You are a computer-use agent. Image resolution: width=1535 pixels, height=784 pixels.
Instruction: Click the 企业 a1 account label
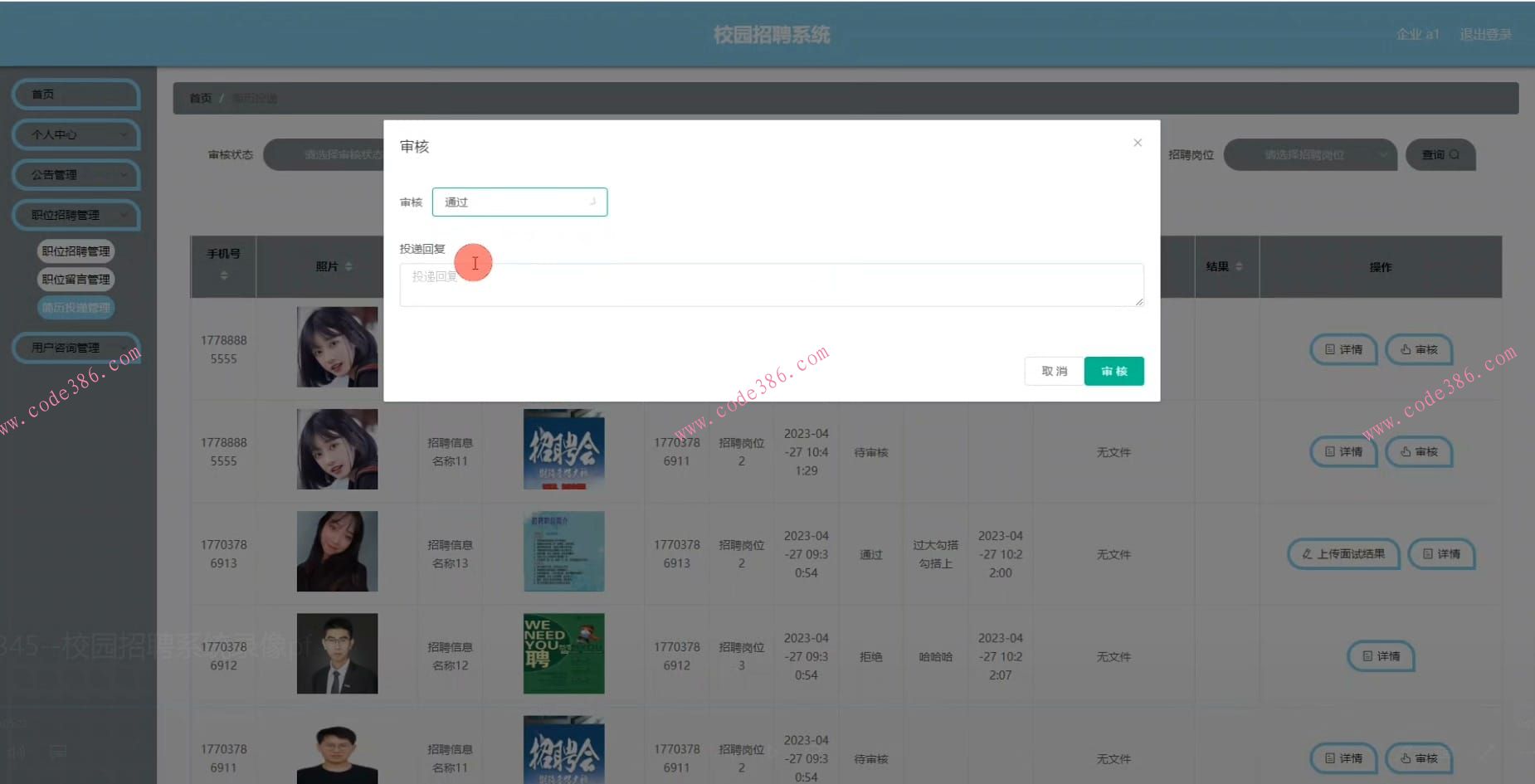coord(1418,34)
